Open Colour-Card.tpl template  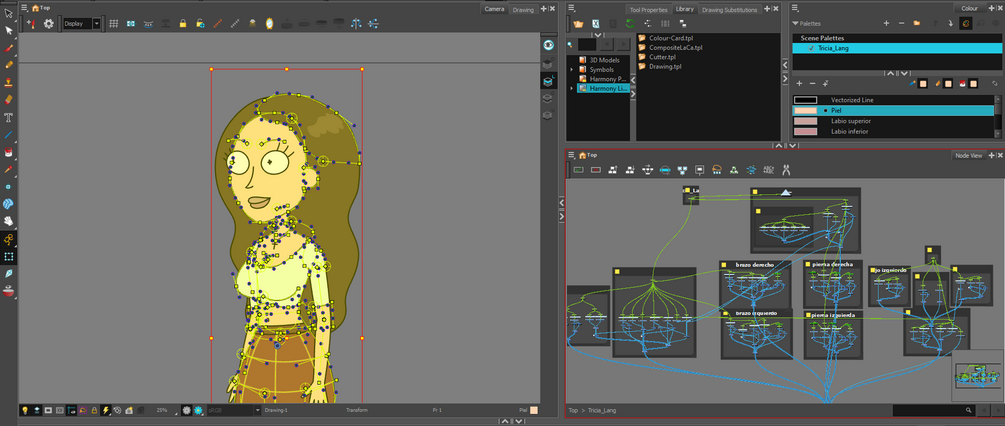click(670, 38)
